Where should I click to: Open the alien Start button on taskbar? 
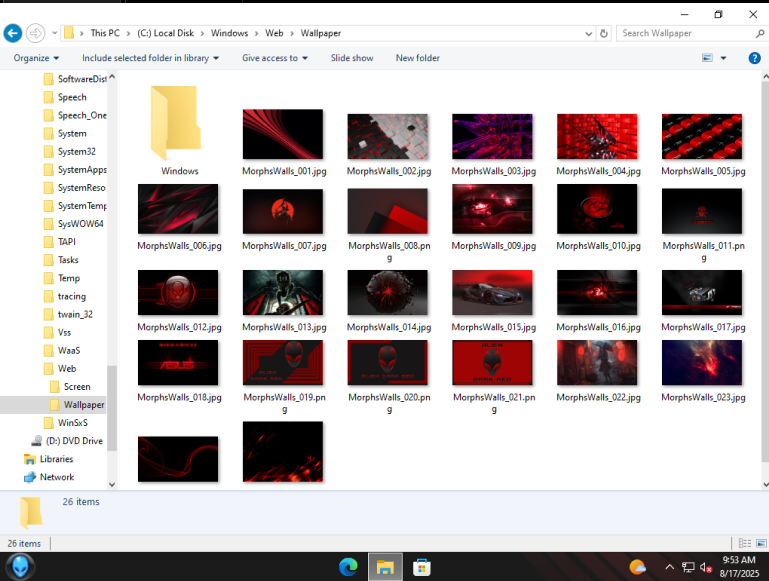point(20,567)
